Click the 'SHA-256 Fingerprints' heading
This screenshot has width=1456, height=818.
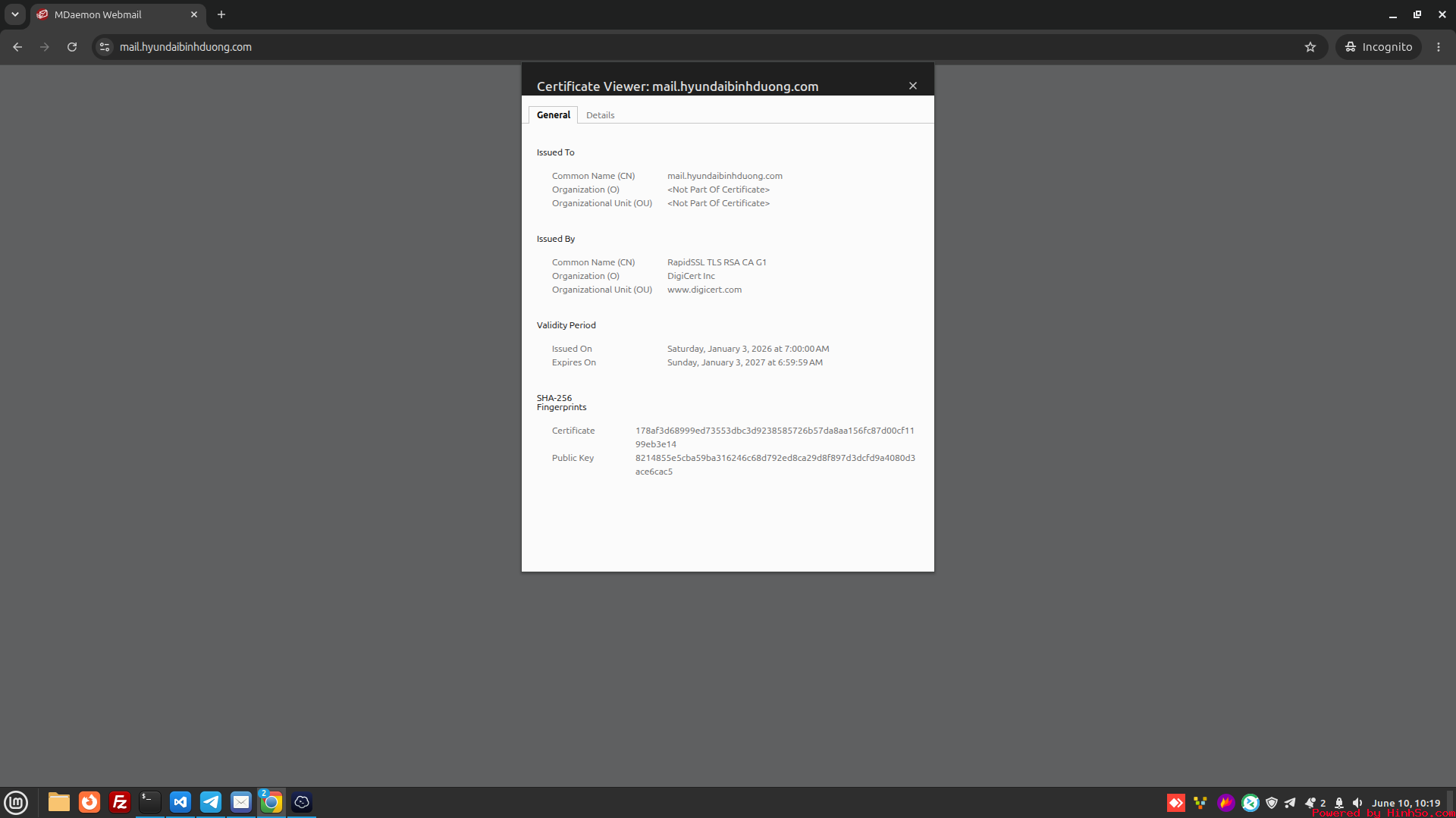click(561, 403)
